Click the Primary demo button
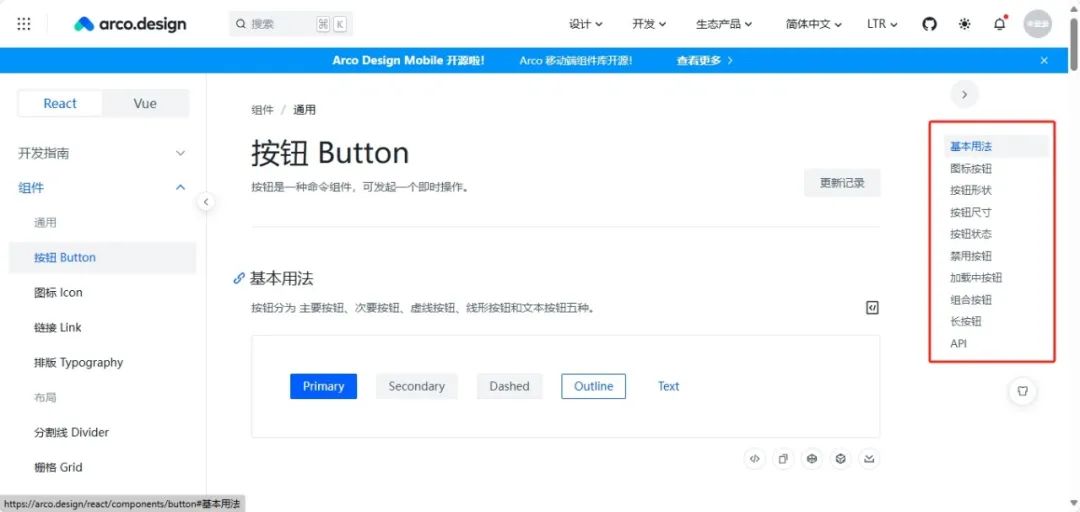Screen dimensions: 1080x512 [x=323, y=386]
